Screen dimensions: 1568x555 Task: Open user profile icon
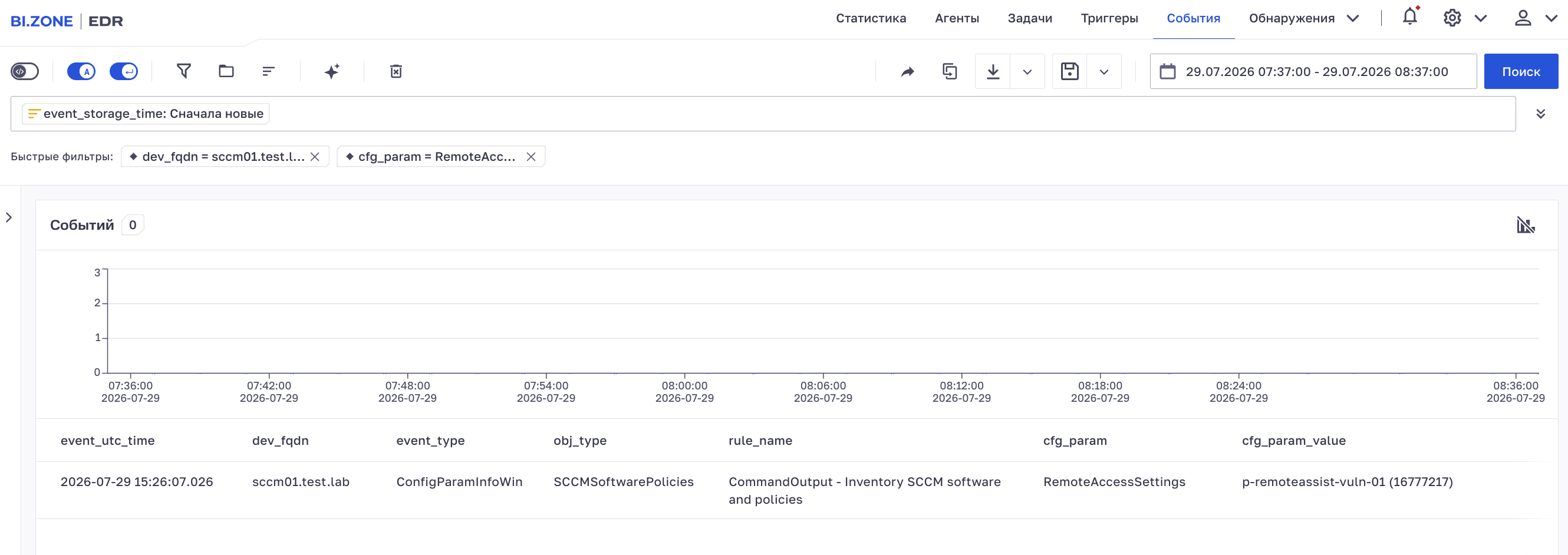[1523, 18]
